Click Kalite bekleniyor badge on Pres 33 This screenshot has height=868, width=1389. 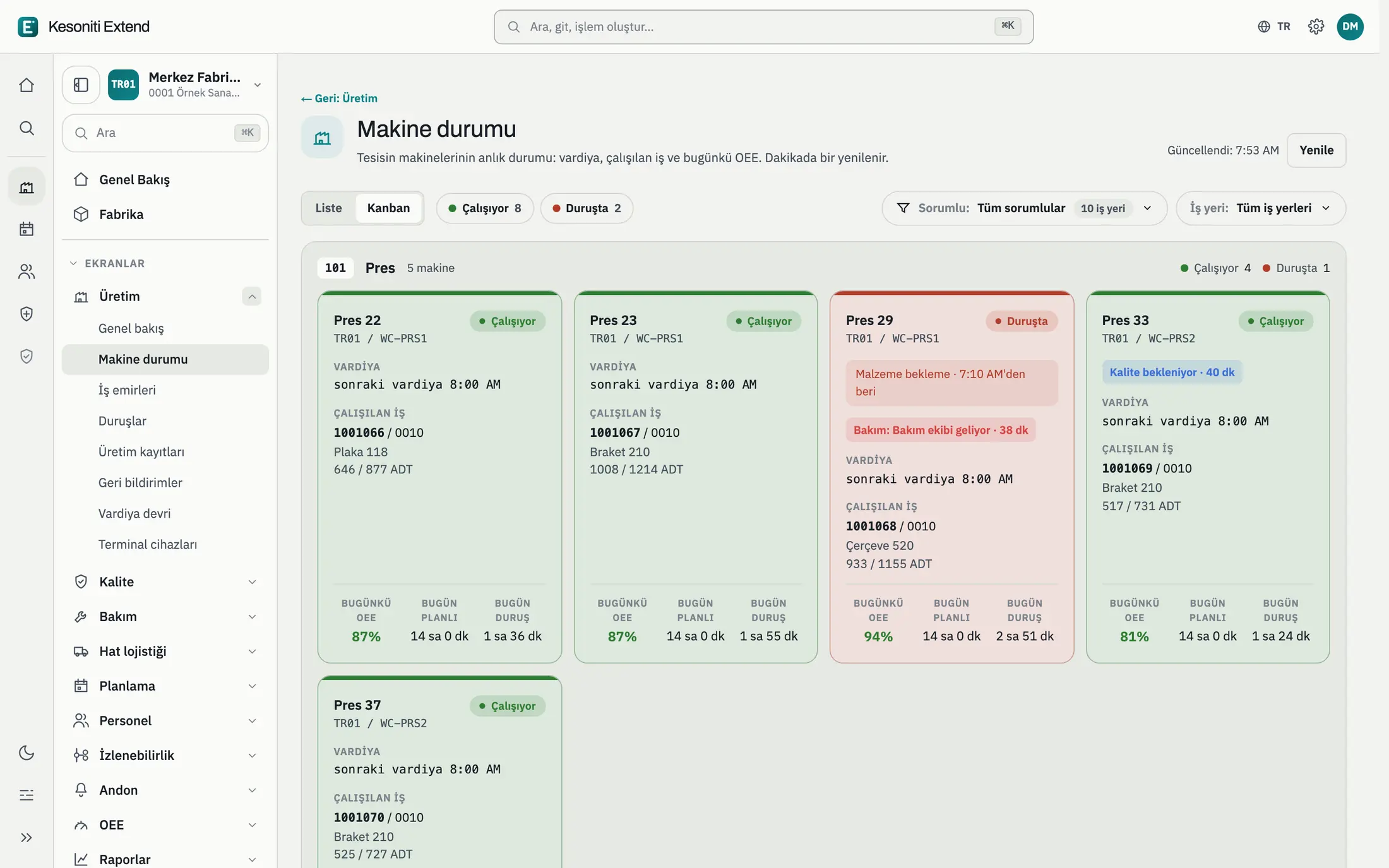[x=1172, y=372]
